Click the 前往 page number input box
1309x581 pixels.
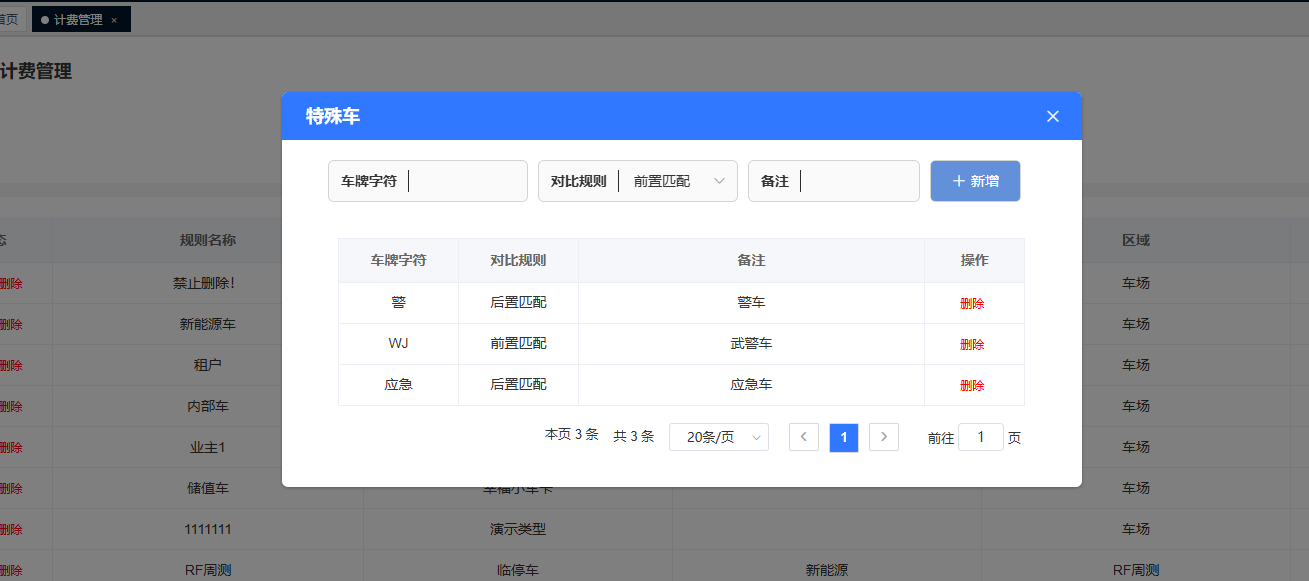[981, 437]
